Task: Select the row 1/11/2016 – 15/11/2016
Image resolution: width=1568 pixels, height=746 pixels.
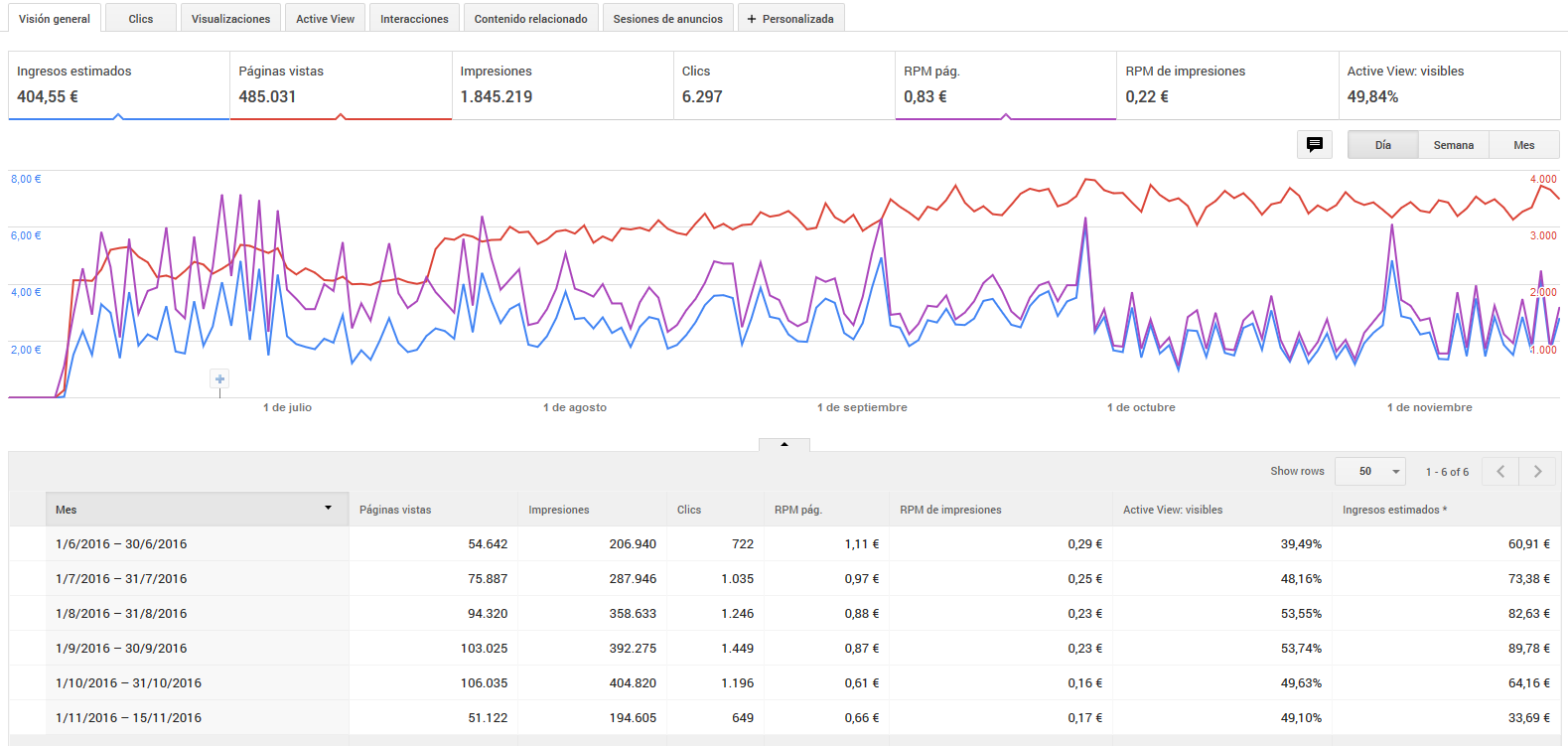Action: click(x=784, y=717)
